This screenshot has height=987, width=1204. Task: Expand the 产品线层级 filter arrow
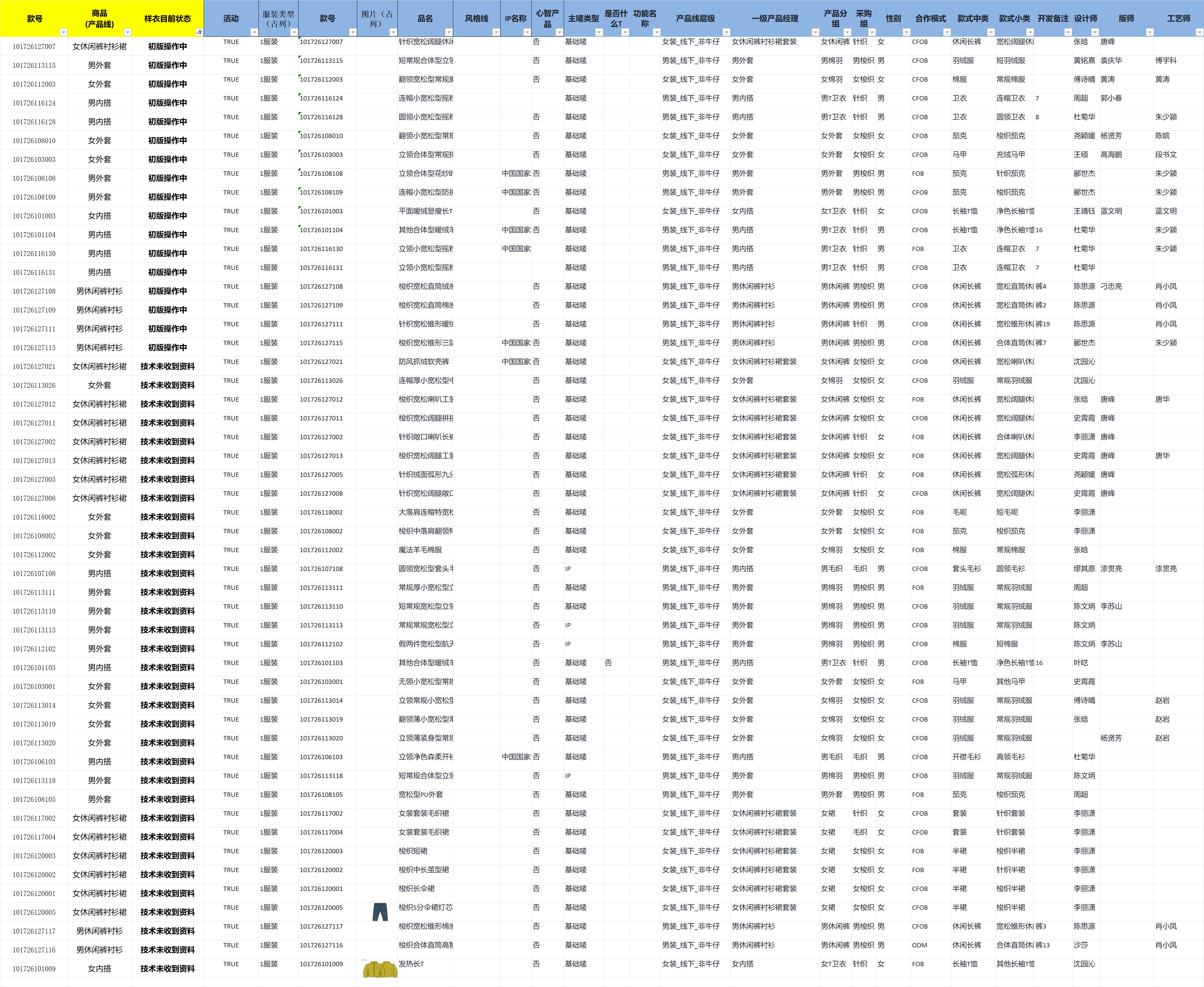(x=726, y=32)
